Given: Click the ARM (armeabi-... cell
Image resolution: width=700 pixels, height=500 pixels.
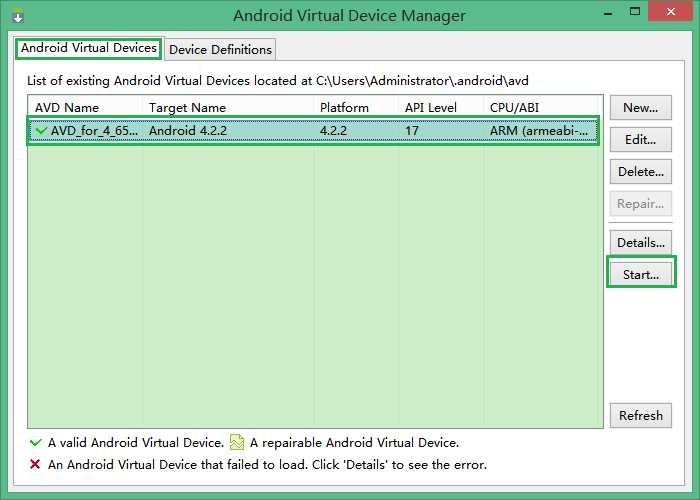Looking at the screenshot, I should [x=539, y=131].
